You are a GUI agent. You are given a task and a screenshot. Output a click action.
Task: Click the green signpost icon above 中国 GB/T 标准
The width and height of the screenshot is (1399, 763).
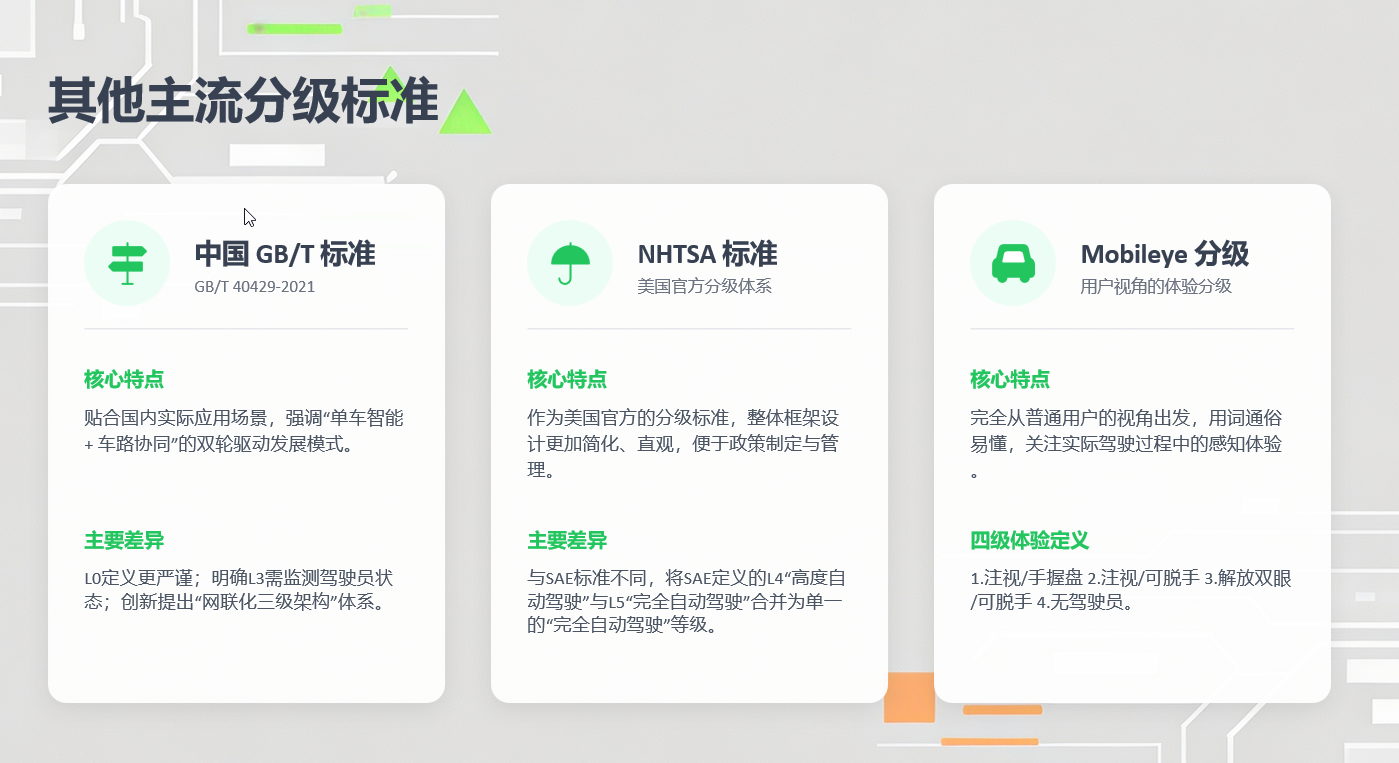[127, 263]
